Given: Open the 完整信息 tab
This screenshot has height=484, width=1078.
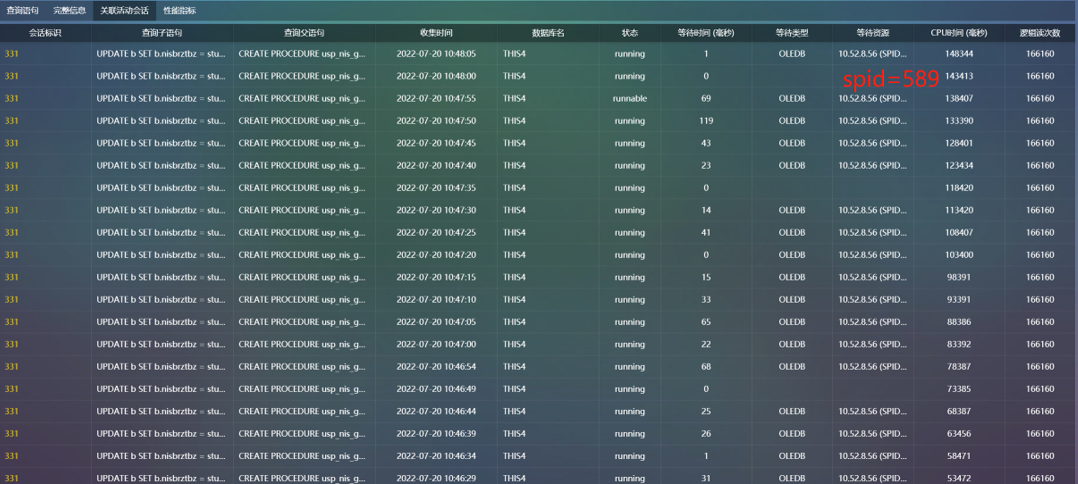Looking at the screenshot, I should pos(69,10).
